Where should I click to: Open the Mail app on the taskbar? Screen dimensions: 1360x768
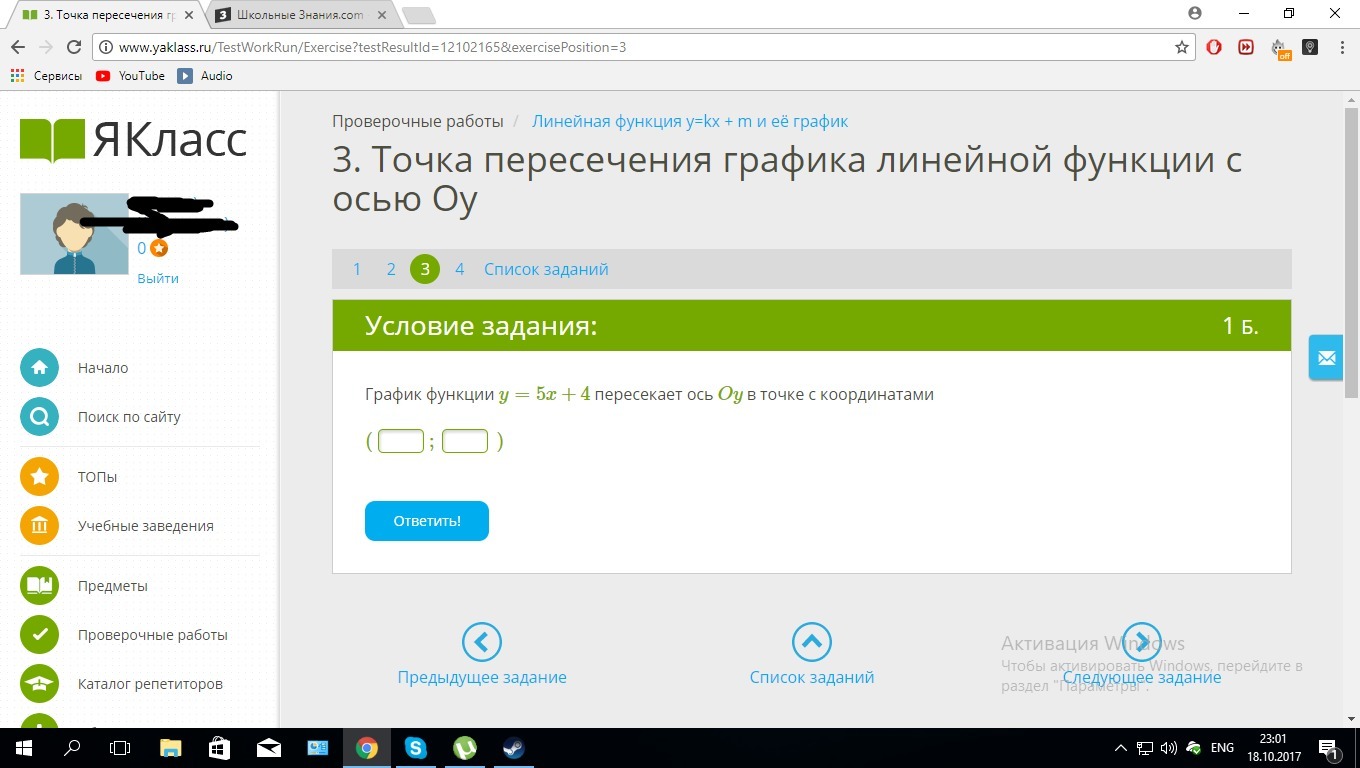tap(269, 748)
